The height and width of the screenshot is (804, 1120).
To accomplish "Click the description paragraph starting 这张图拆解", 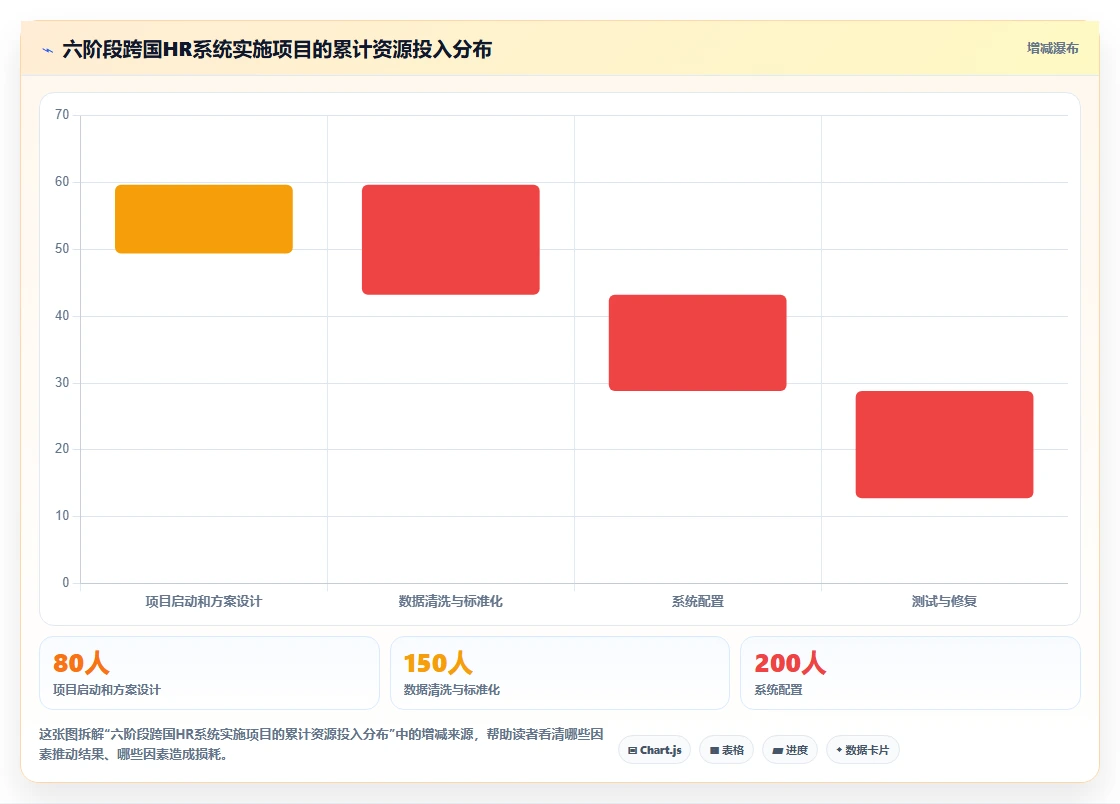I will pos(321,744).
